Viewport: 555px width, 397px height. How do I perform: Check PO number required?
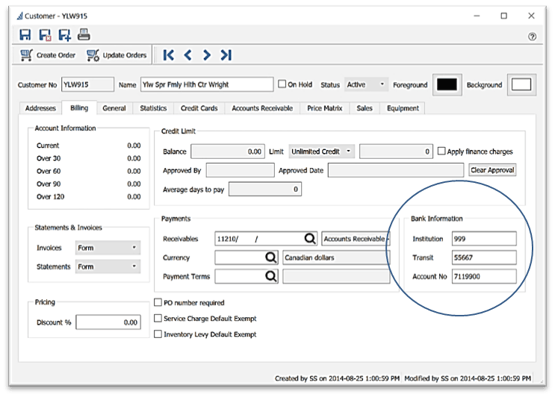coord(158,302)
